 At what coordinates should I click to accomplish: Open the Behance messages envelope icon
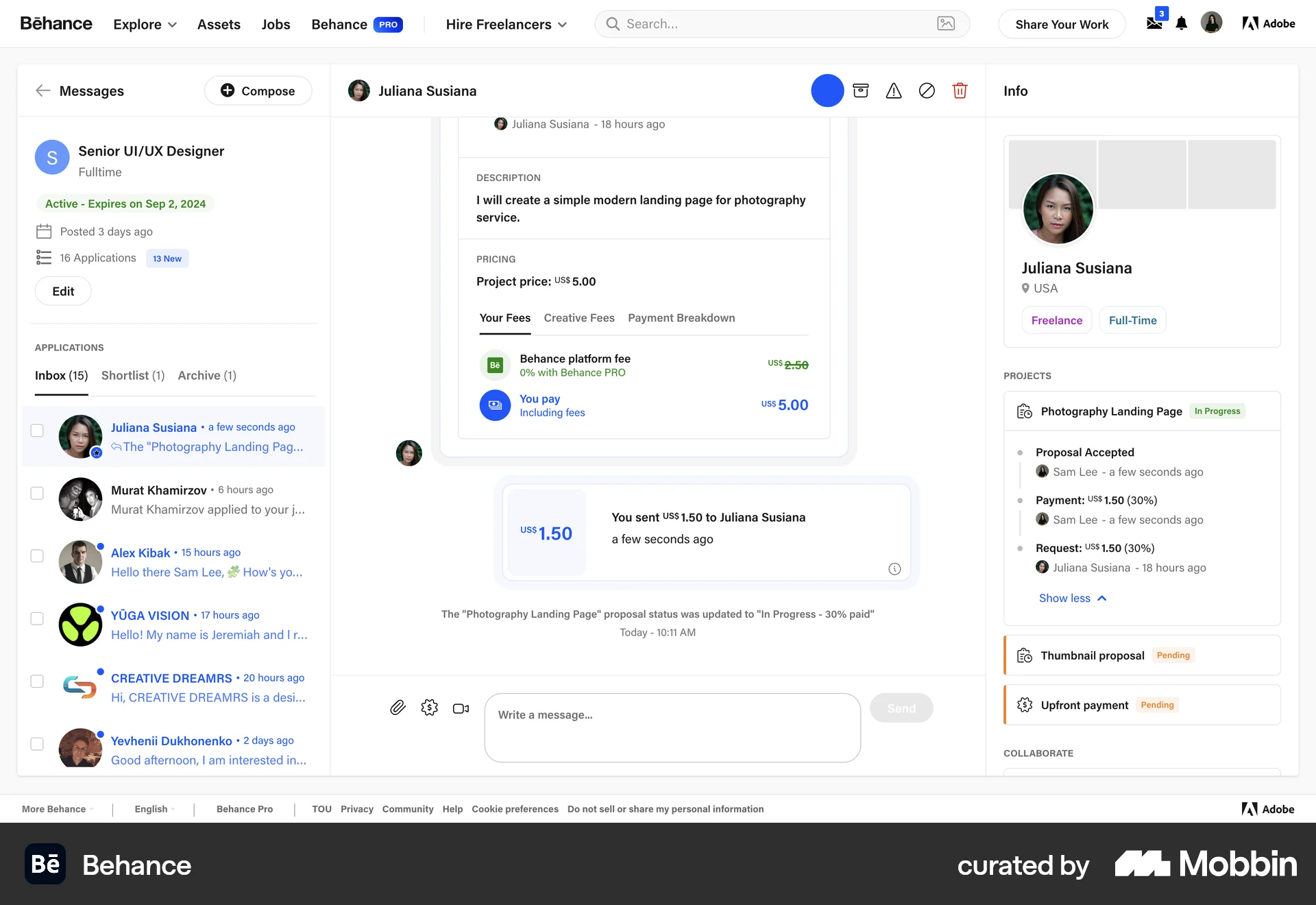[1154, 23]
